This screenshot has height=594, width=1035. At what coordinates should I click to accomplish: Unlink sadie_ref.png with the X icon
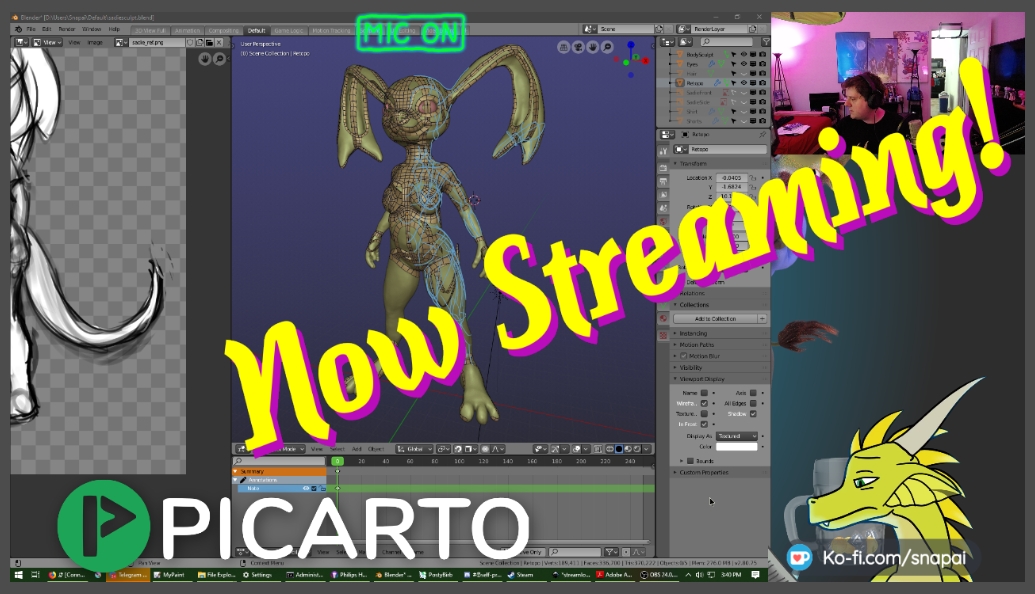click(219, 42)
